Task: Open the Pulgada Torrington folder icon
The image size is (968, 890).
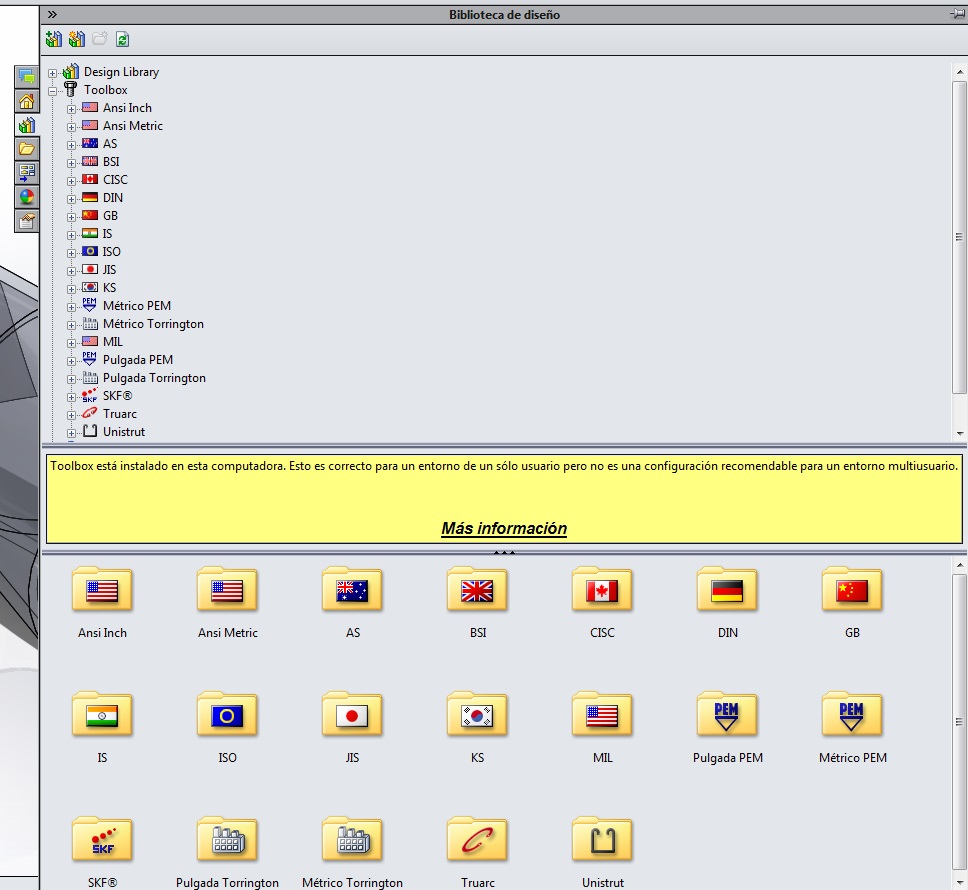Action: tap(227, 839)
